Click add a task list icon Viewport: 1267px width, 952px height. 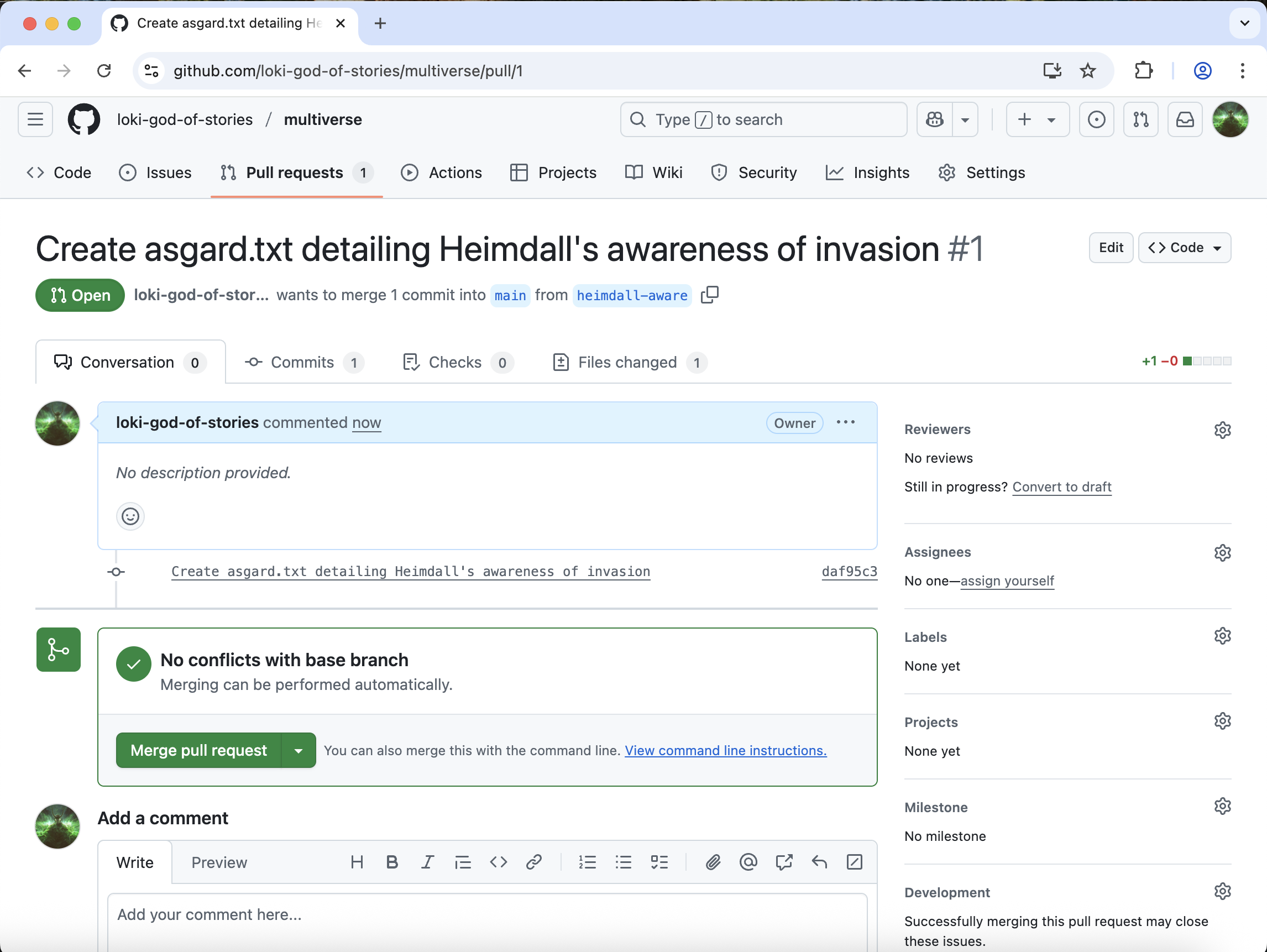click(x=659, y=862)
